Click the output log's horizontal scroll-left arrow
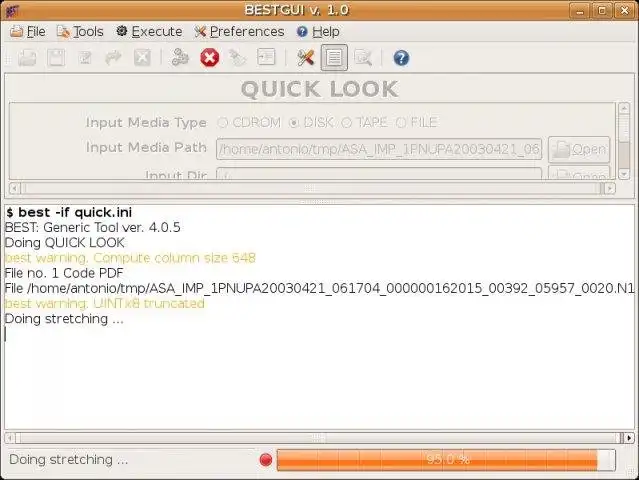The height and width of the screenshot is (480, 639). click(10, 438)
